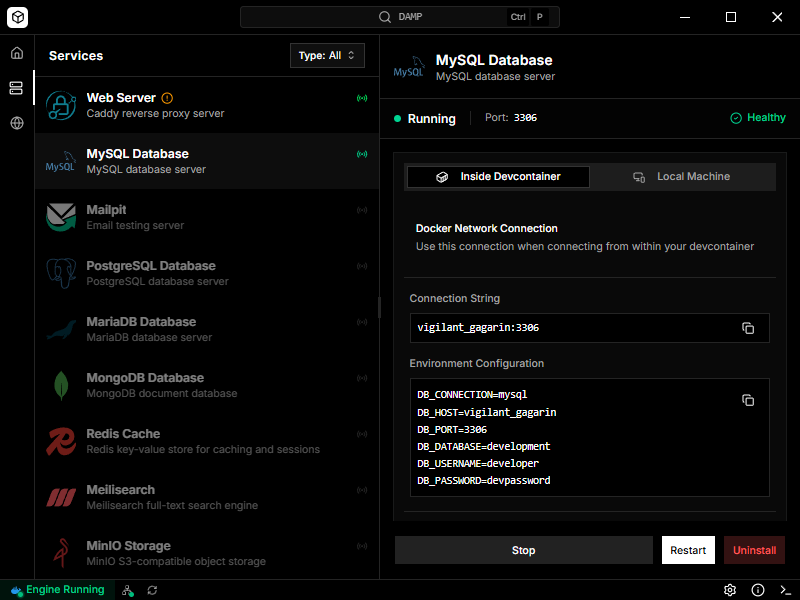Click the DAMP search bar
The image size is (800, 600).
click(398, 17)
